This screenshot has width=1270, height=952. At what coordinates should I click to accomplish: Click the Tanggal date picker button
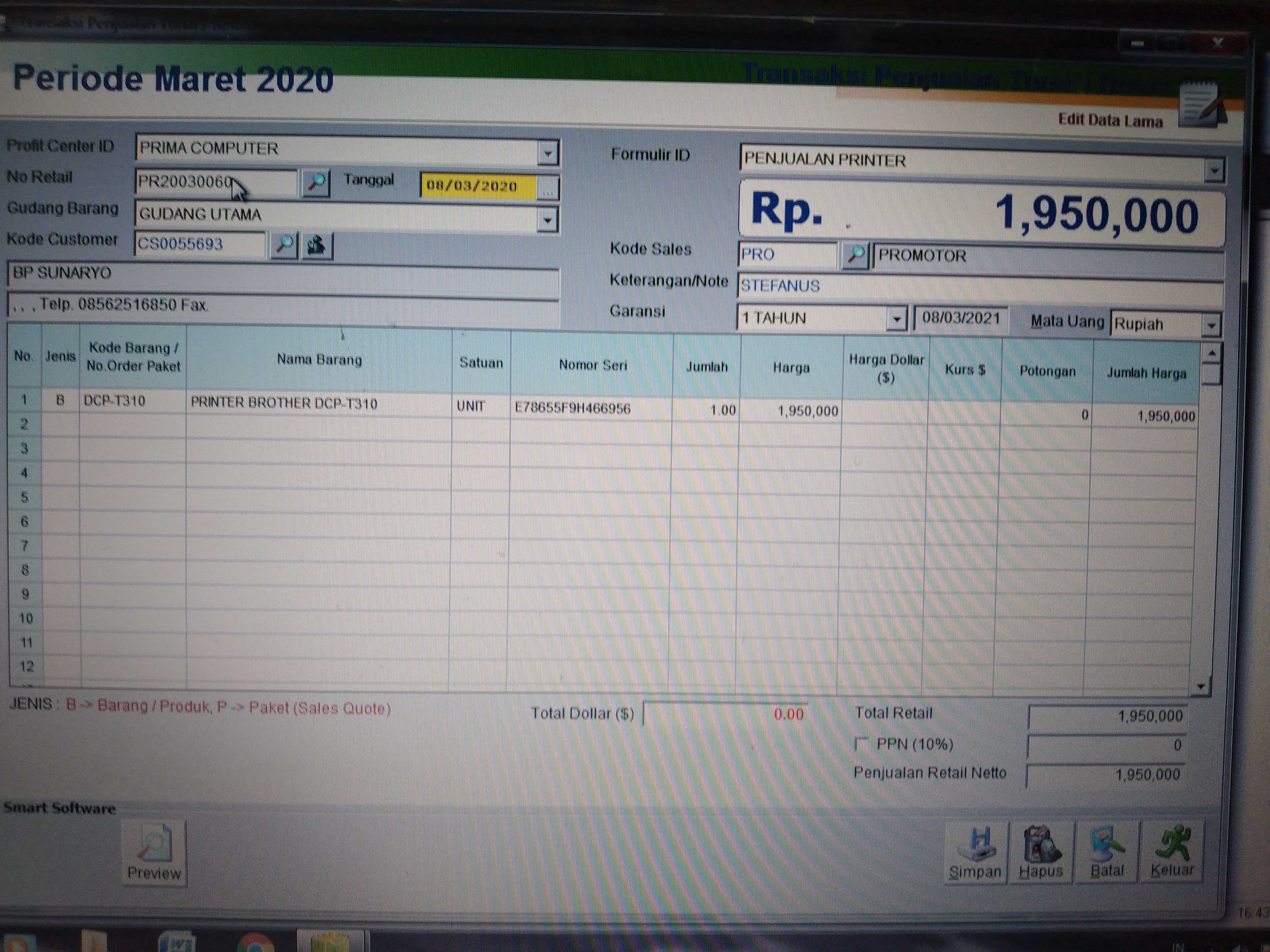(x=548, y=188)
